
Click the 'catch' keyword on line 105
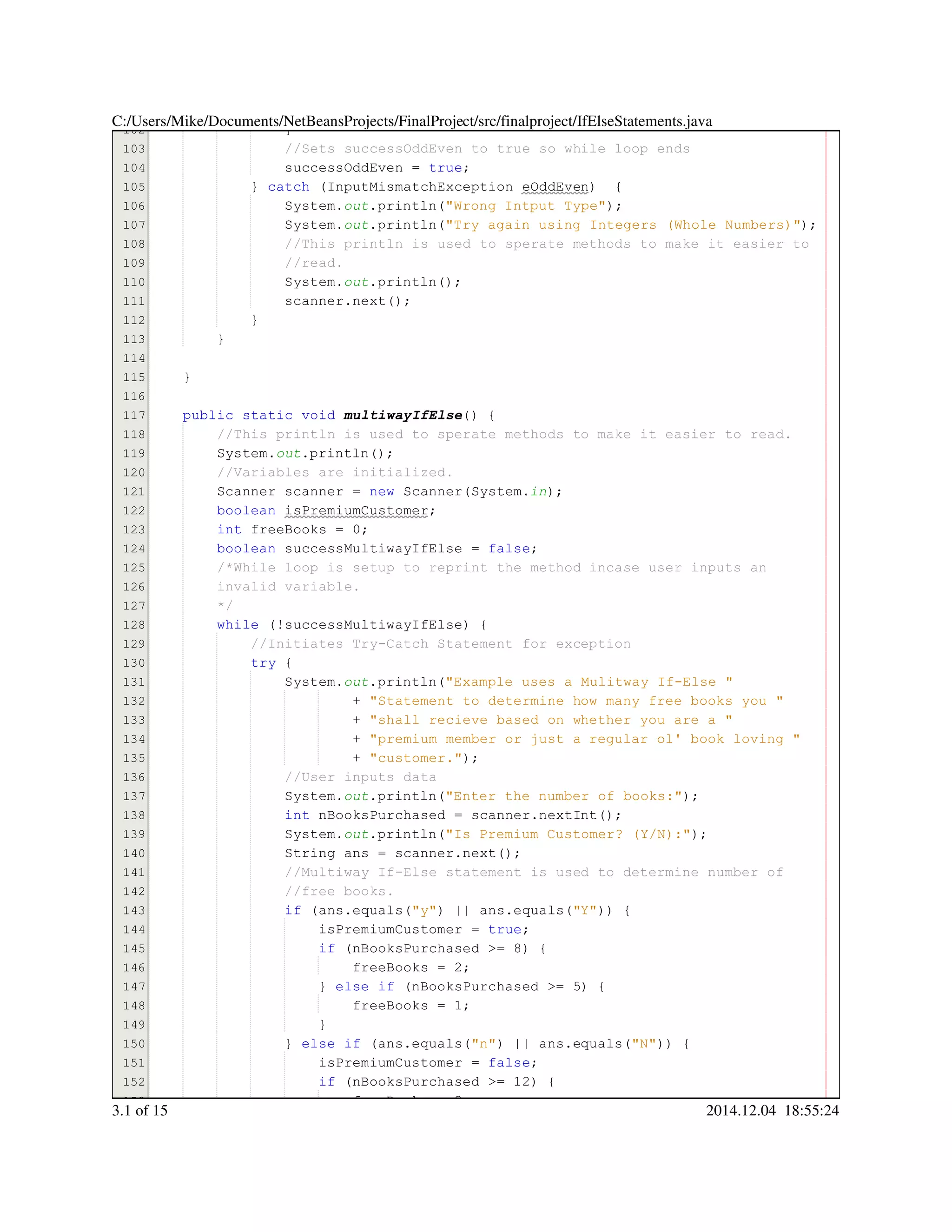288,187
